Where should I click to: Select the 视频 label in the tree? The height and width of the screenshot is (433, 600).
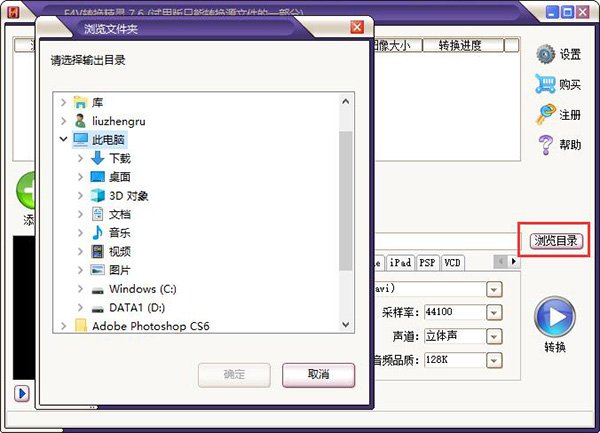coord(120,251)
